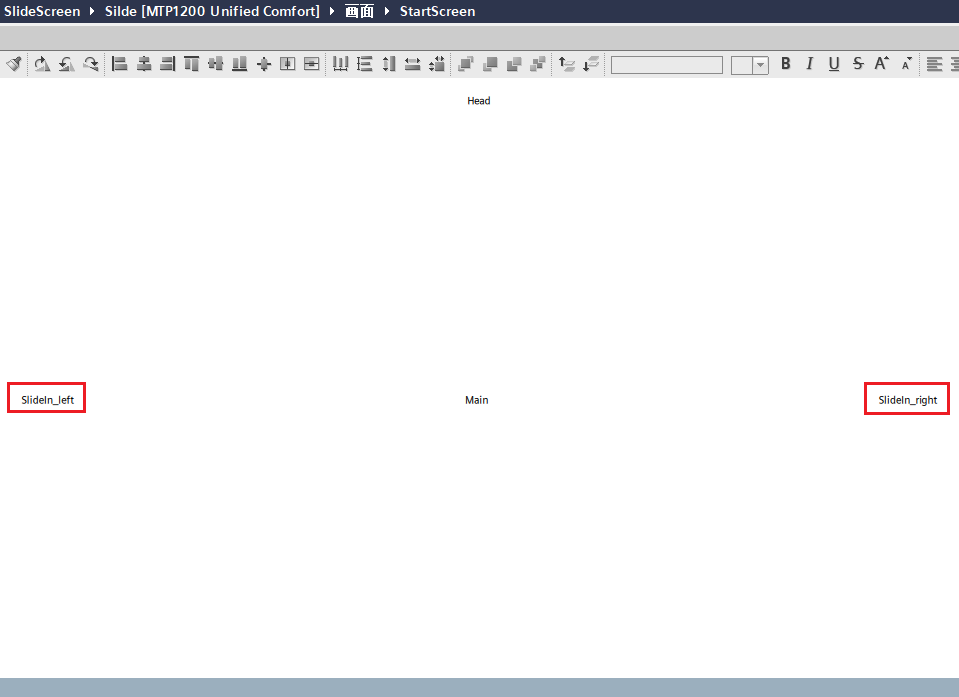Toggle italic text formatting
The image size is (959, 697).
[x=810, y=64]
